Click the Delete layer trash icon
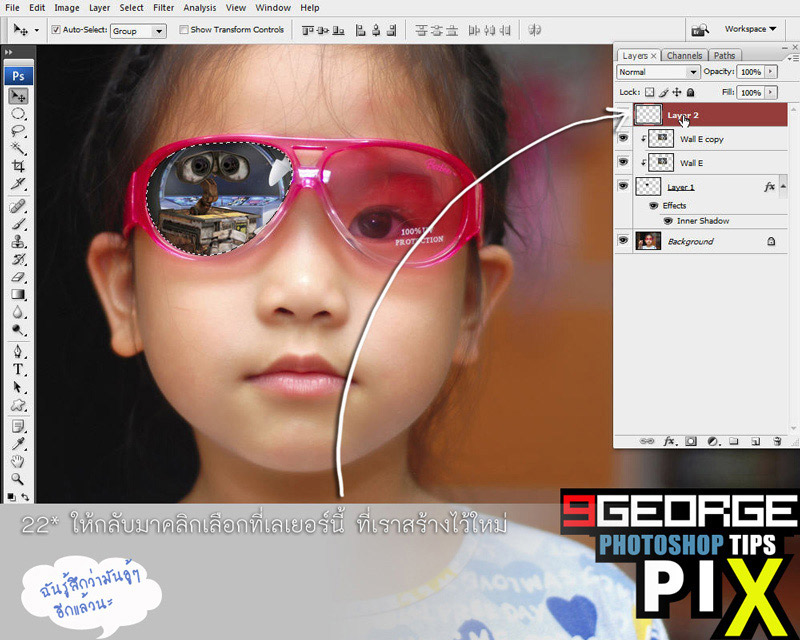 coord(777,441)
